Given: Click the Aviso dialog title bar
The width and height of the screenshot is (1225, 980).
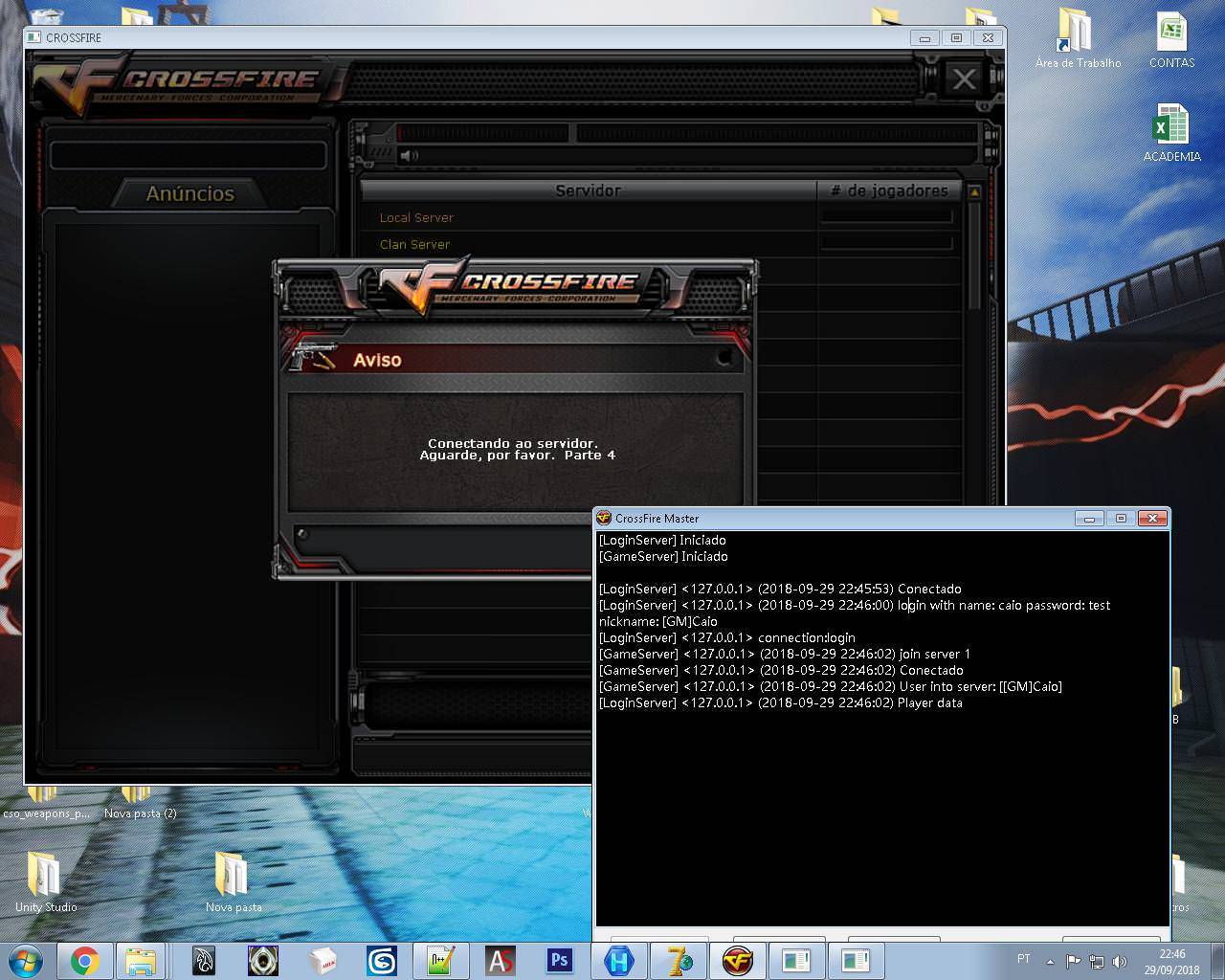Looking at the screenshot, I should click(x=515, y=359).
